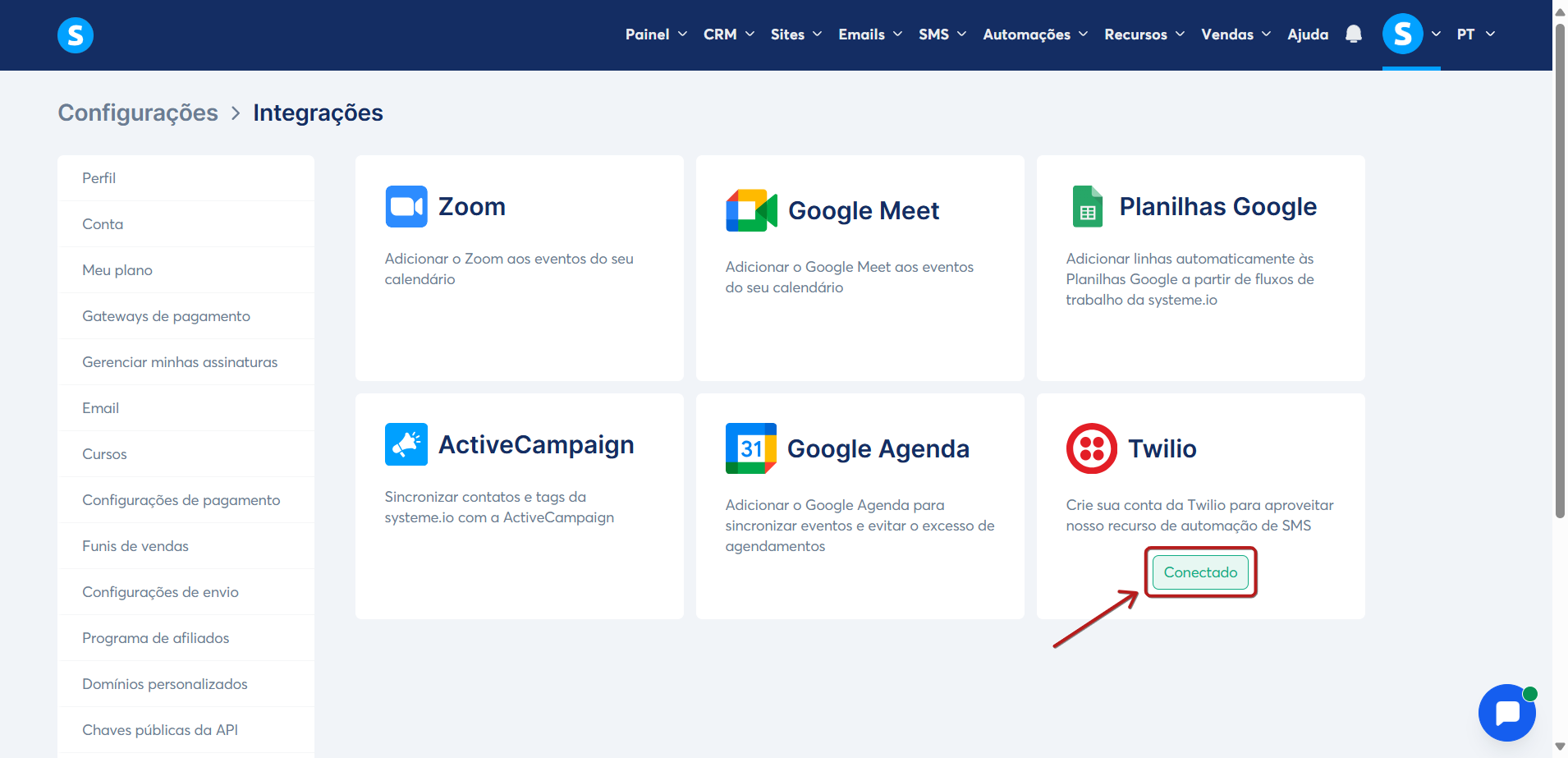The height and width of the screenshot is (758, 1568).
Task: Open Configurações de pagamento
Action: 186,500
